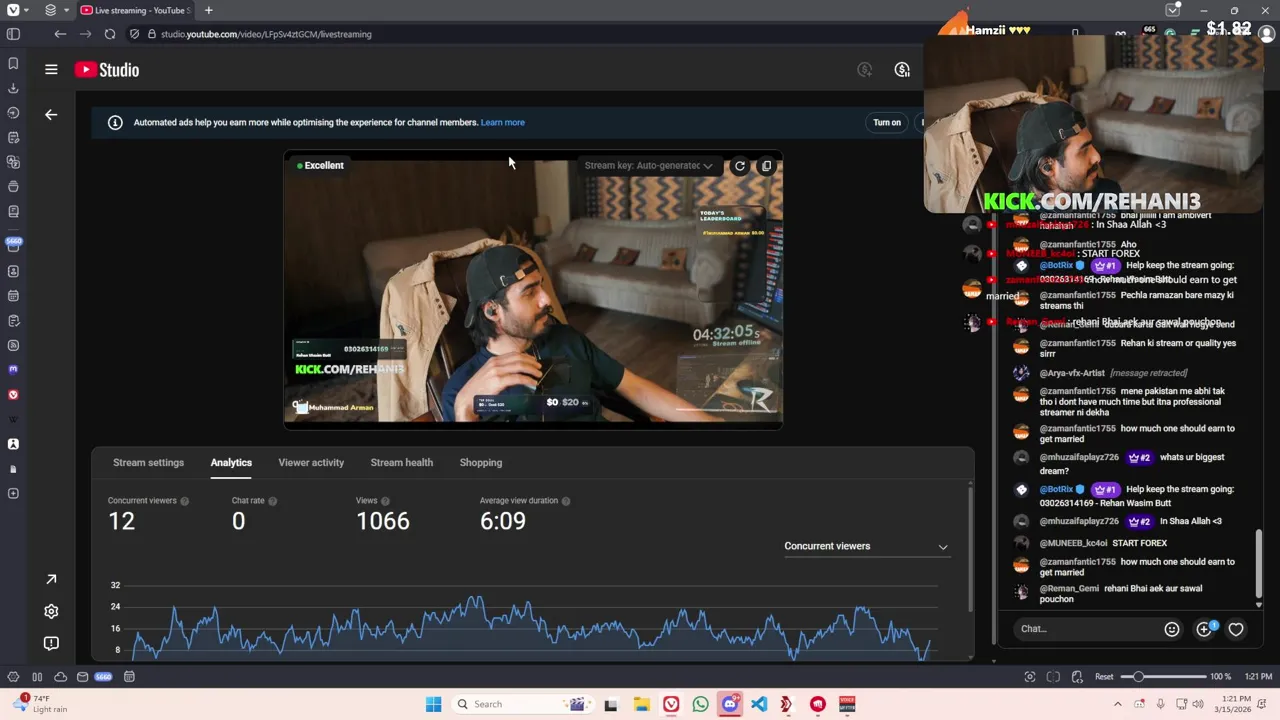
Task: Copy the stream key
Action: [x=766, y=166]
